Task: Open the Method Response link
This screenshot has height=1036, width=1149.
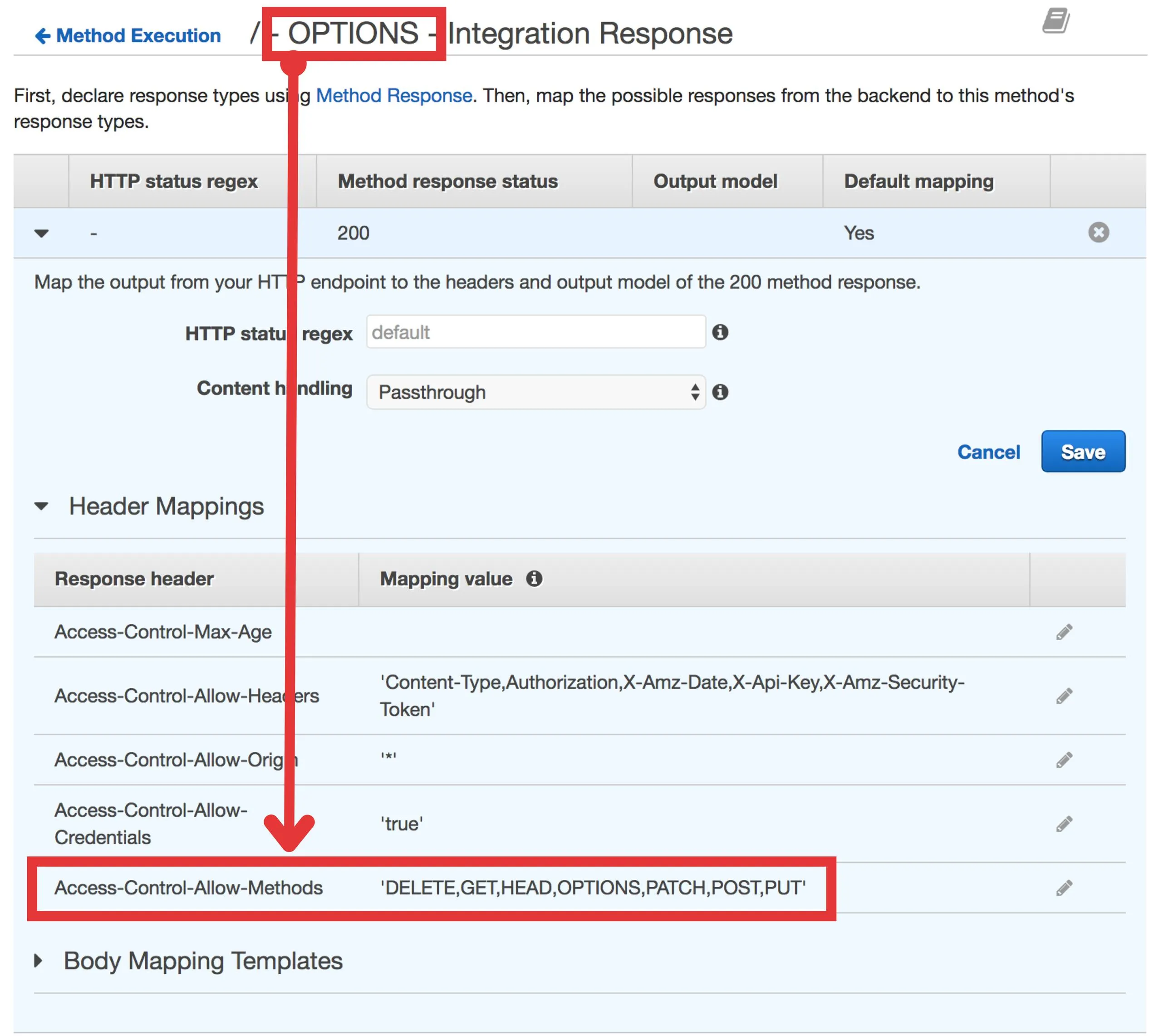Action: 394,96
